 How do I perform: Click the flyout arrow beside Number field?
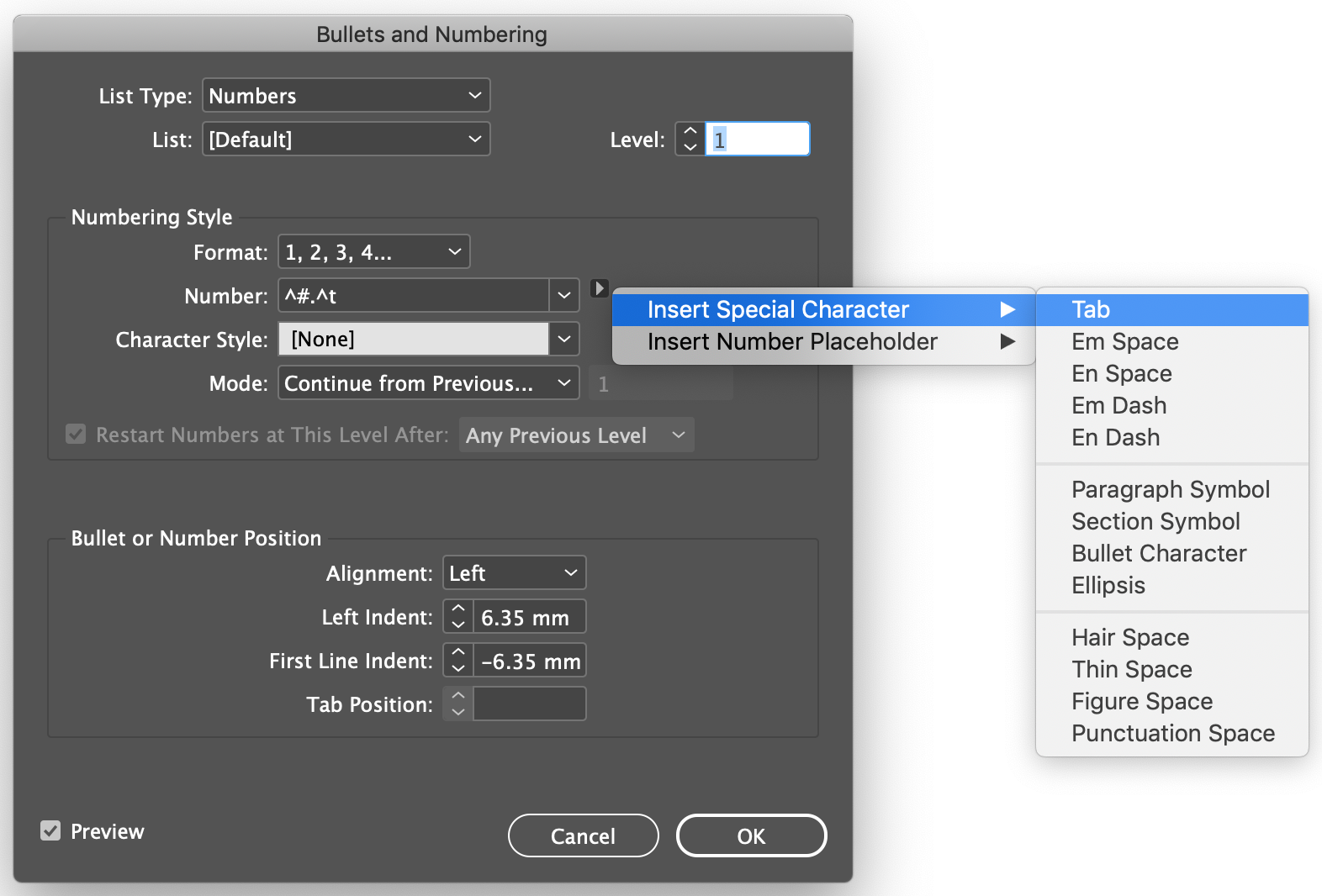[x=599, y=288]
